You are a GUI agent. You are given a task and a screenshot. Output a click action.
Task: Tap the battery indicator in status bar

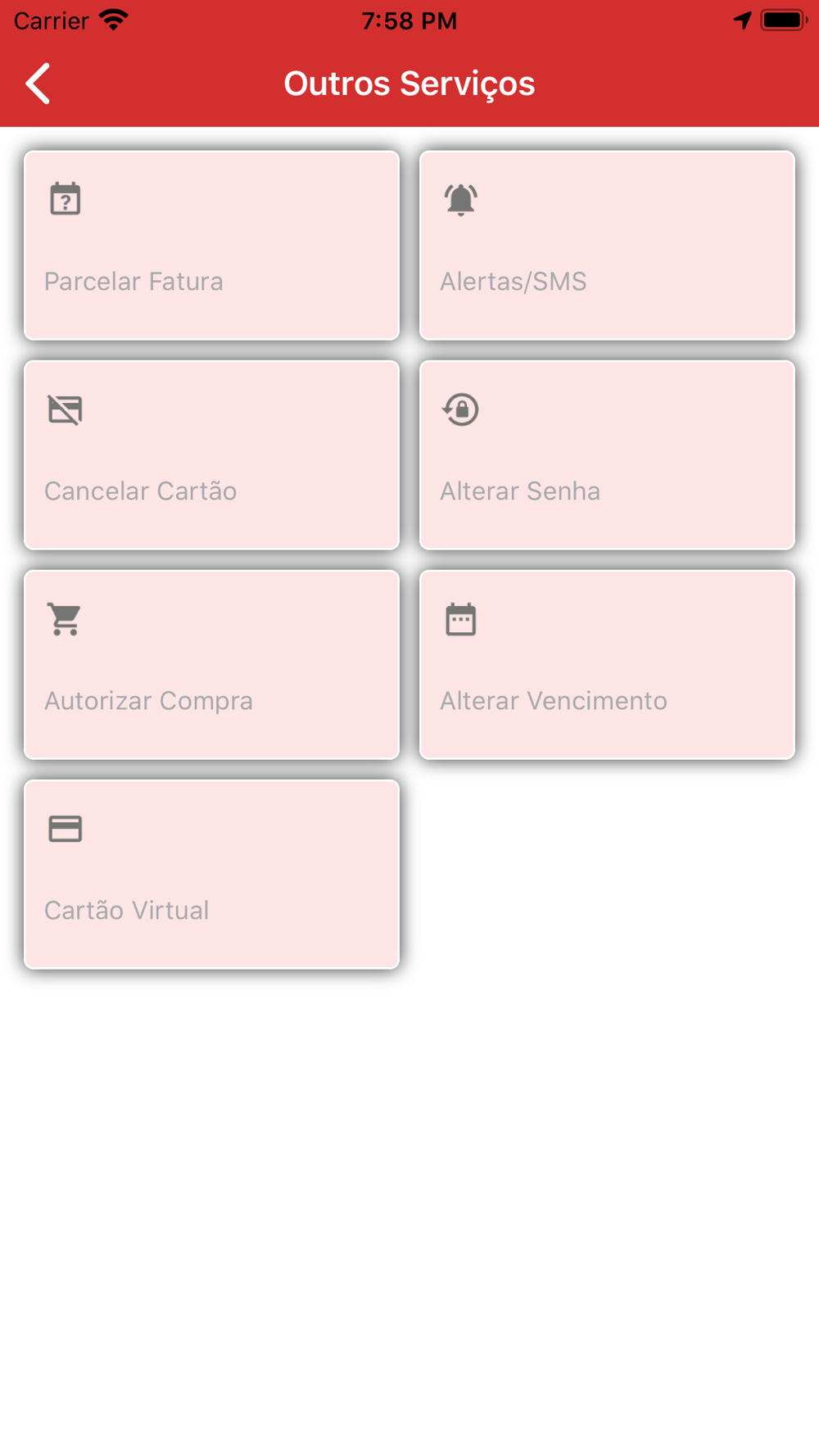pyautogui.click(x=784, y=20)
